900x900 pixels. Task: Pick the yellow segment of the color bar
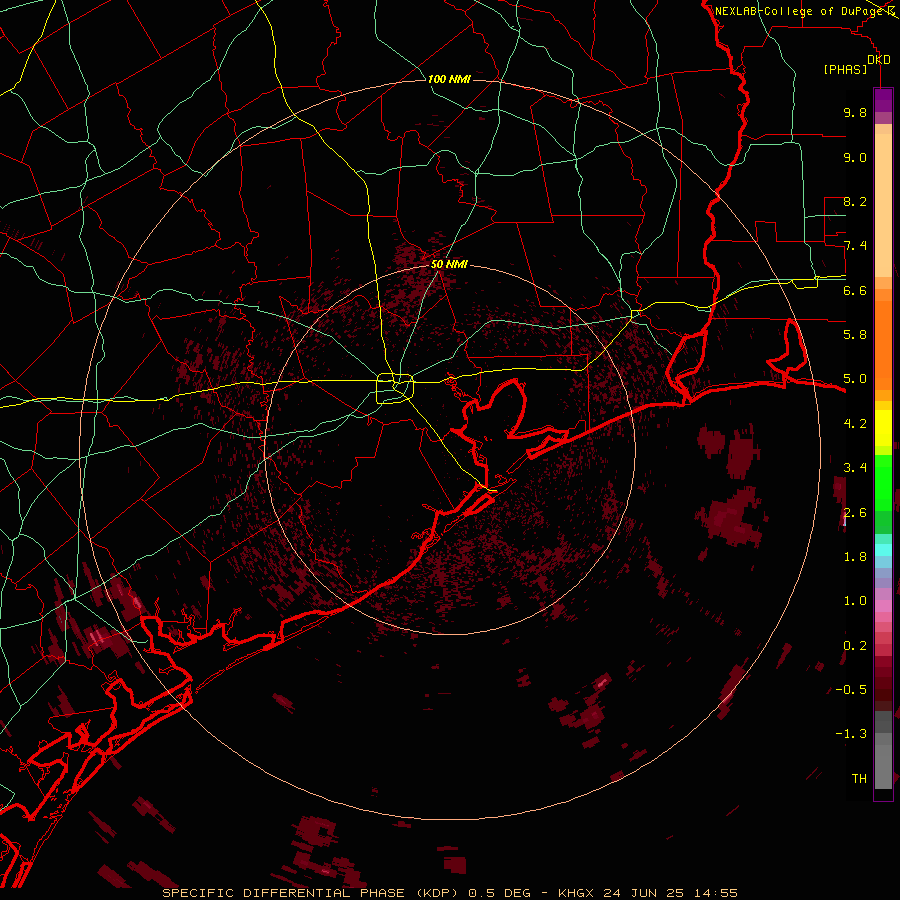click(883, 428)
